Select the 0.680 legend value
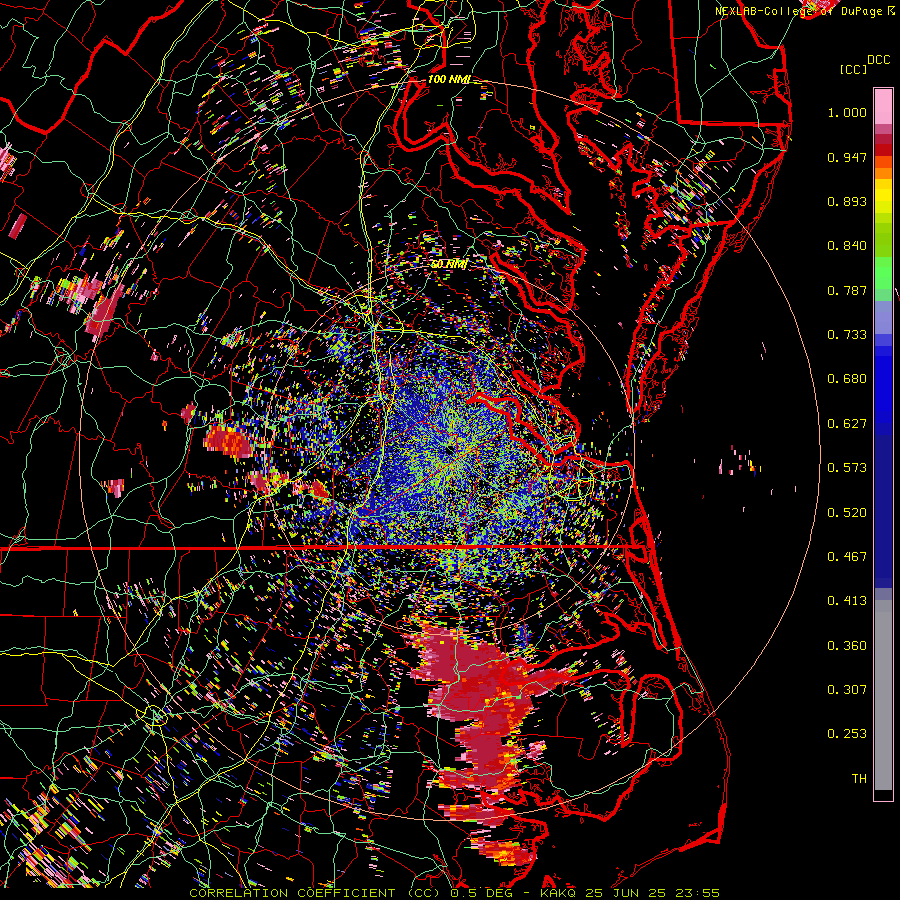The width and height of the screenshot is (900, 900). coord(847,379)
